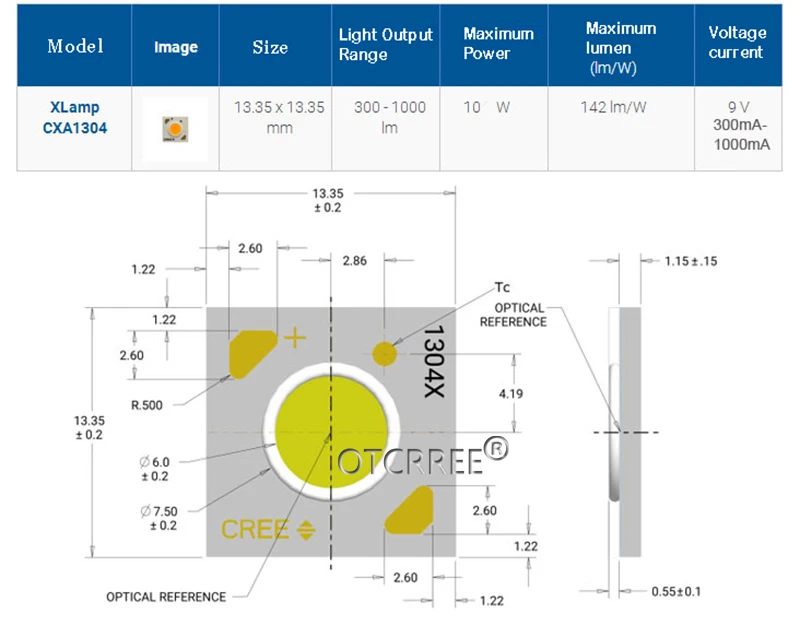Viewport: 800px width, 637px height.
Task: Click the '4.19' dimension label
Action: [x=511, y=394]
